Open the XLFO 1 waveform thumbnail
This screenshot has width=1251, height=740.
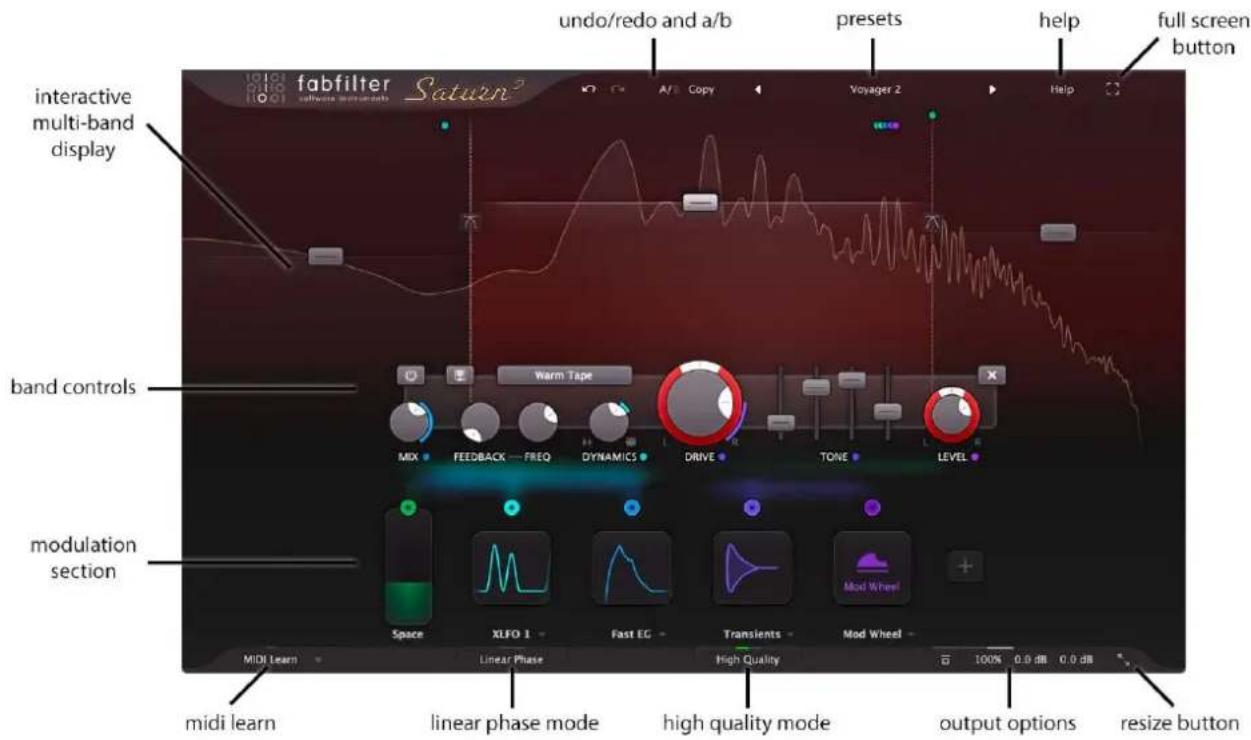pos(511,568)
